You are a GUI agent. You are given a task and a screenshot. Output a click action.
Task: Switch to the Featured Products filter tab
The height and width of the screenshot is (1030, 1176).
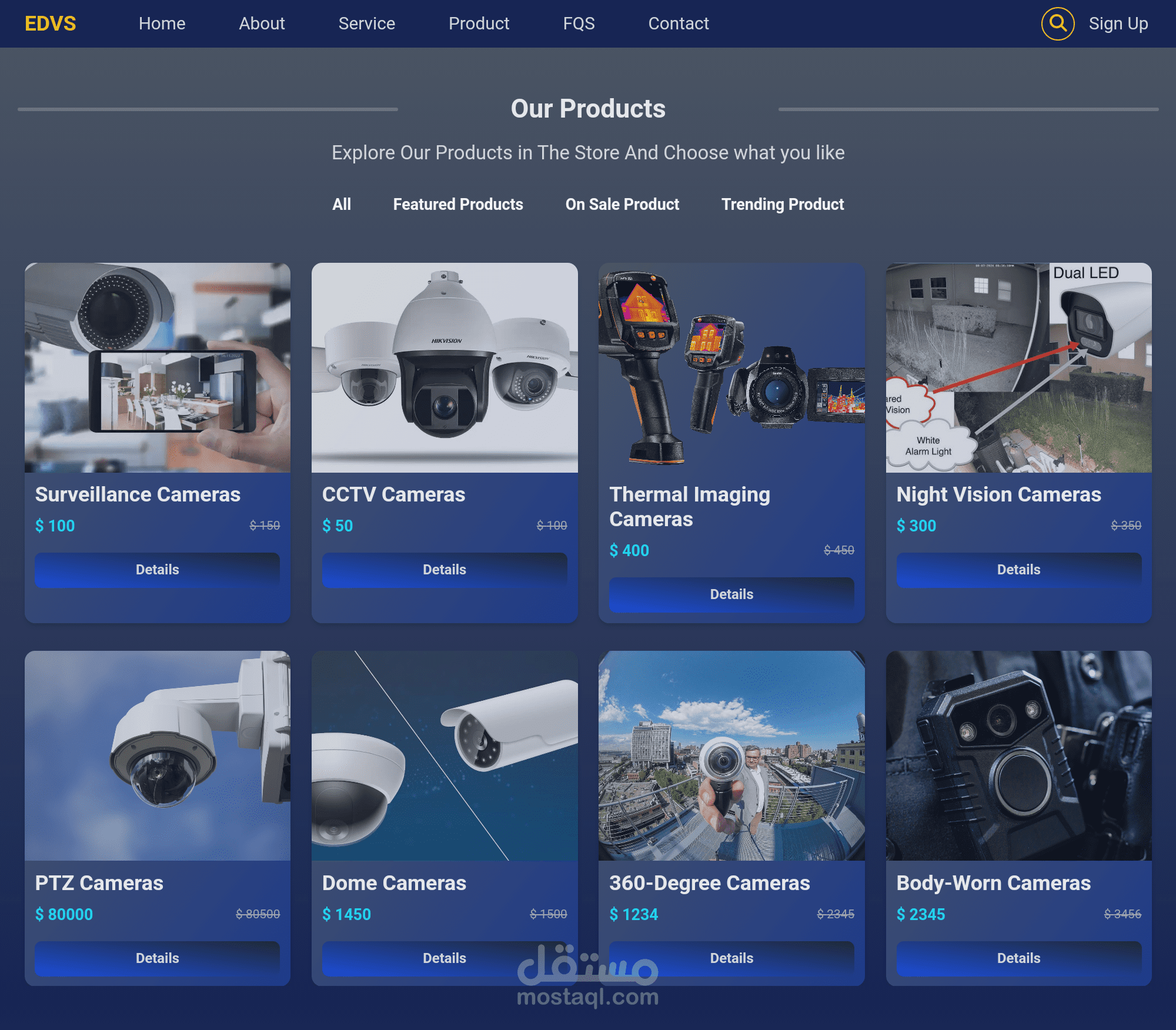(x=457, y=204)
